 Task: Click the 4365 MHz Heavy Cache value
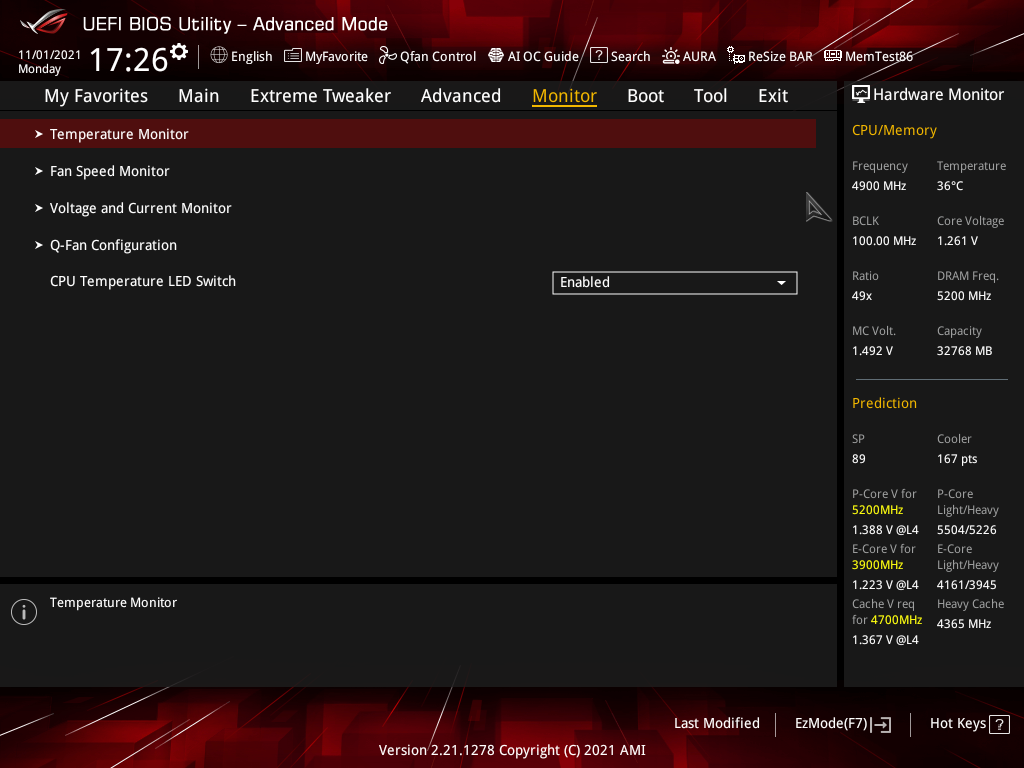963,624
